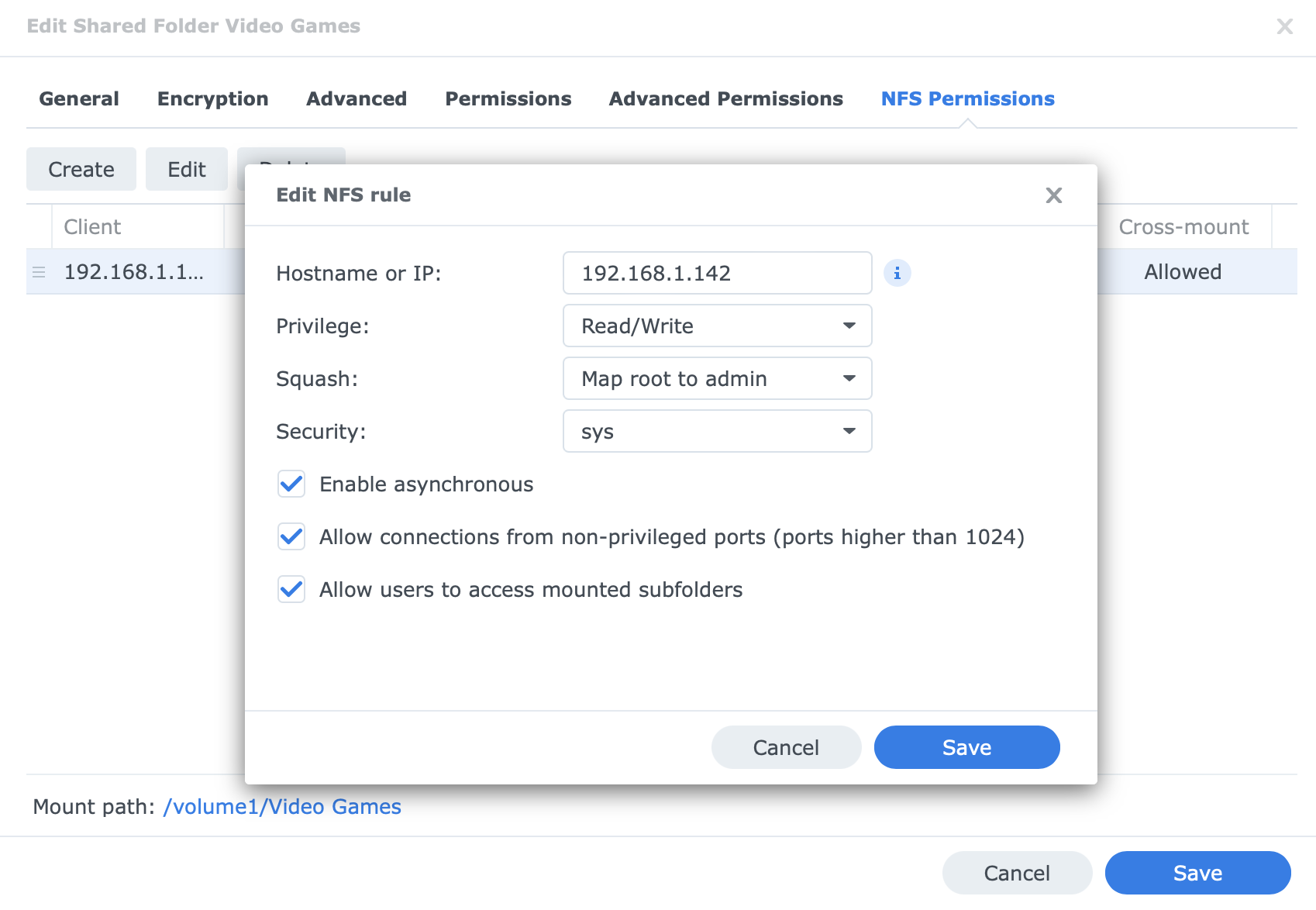The image size is (1316, 910).
Task: Cancel the Edit Shared Folder window
Action: coord(1018,873)
